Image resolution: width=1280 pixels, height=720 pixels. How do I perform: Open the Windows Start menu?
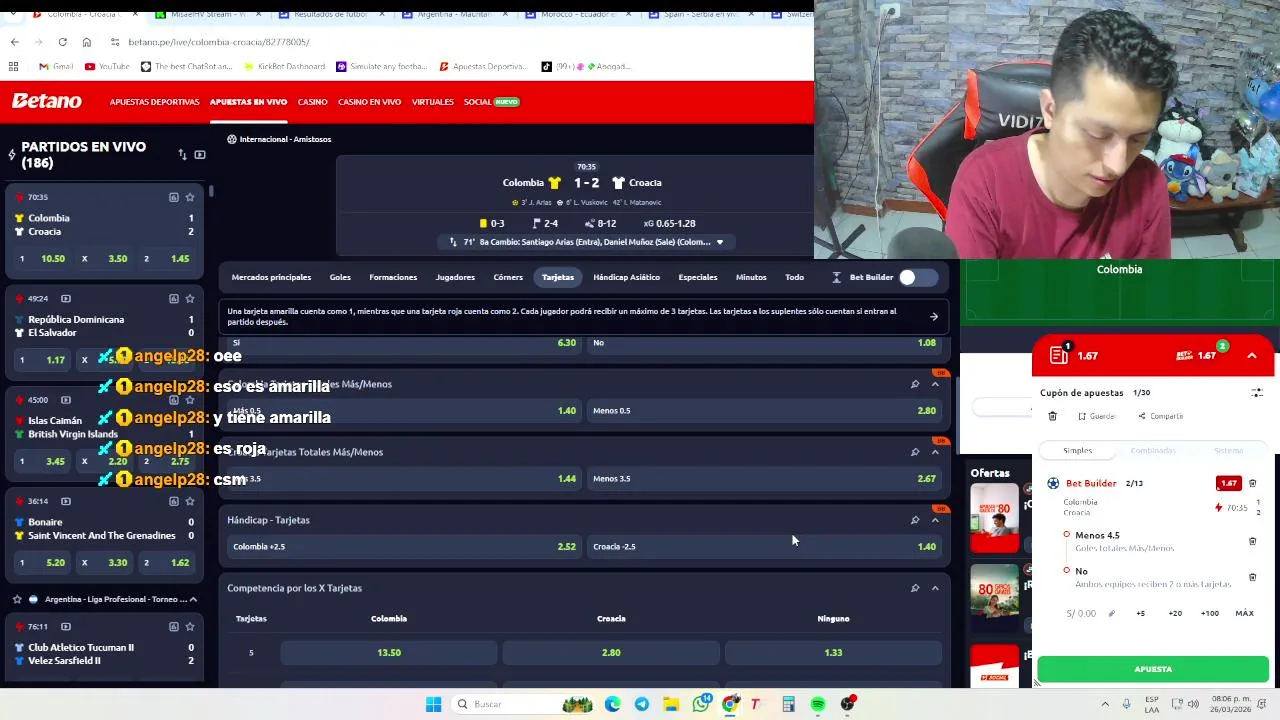click(433, 704)
